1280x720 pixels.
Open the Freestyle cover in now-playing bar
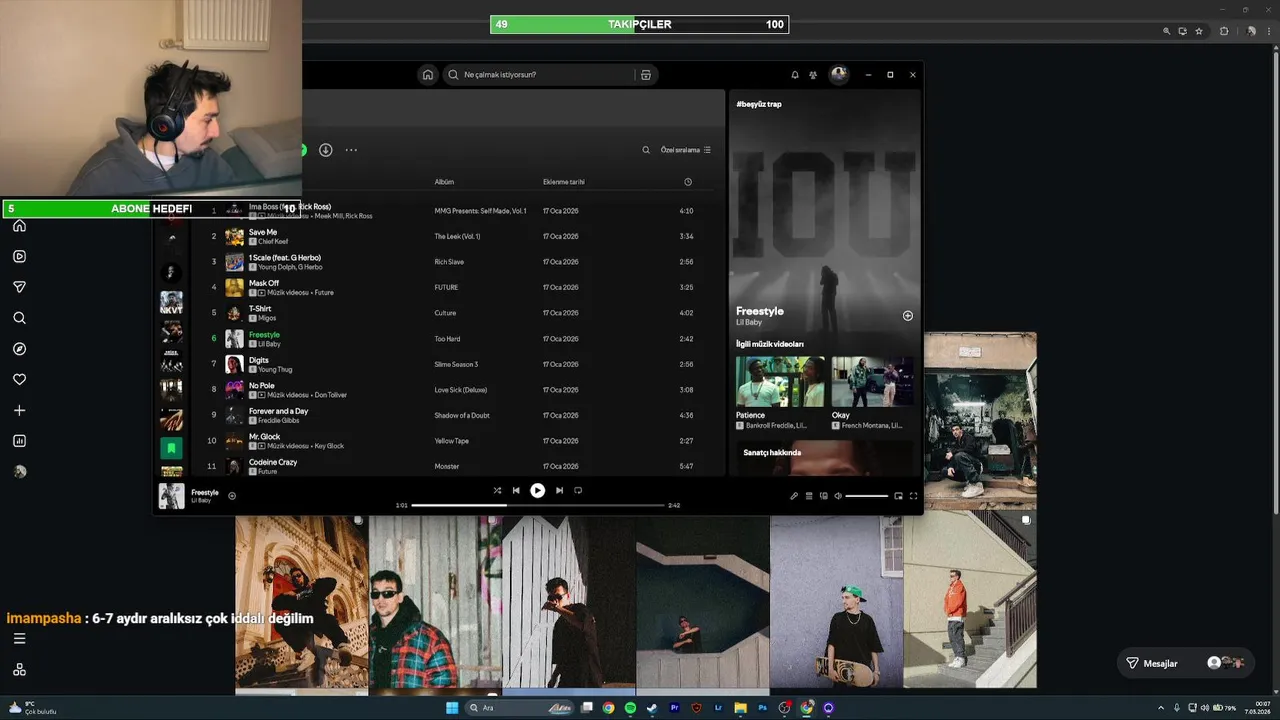[x=172, y=496]
